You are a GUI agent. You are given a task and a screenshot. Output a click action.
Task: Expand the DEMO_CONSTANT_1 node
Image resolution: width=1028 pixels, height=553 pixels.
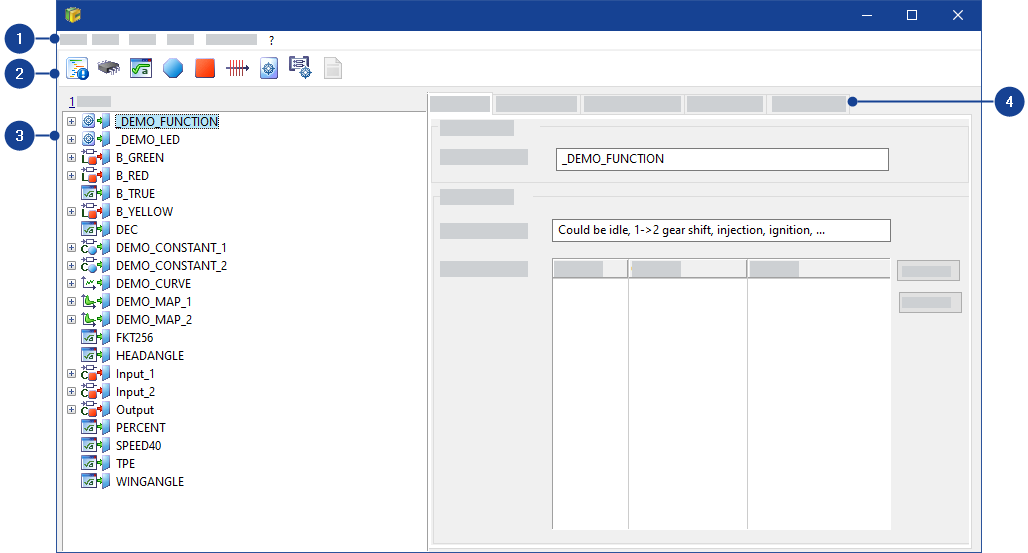click(71, 248)
